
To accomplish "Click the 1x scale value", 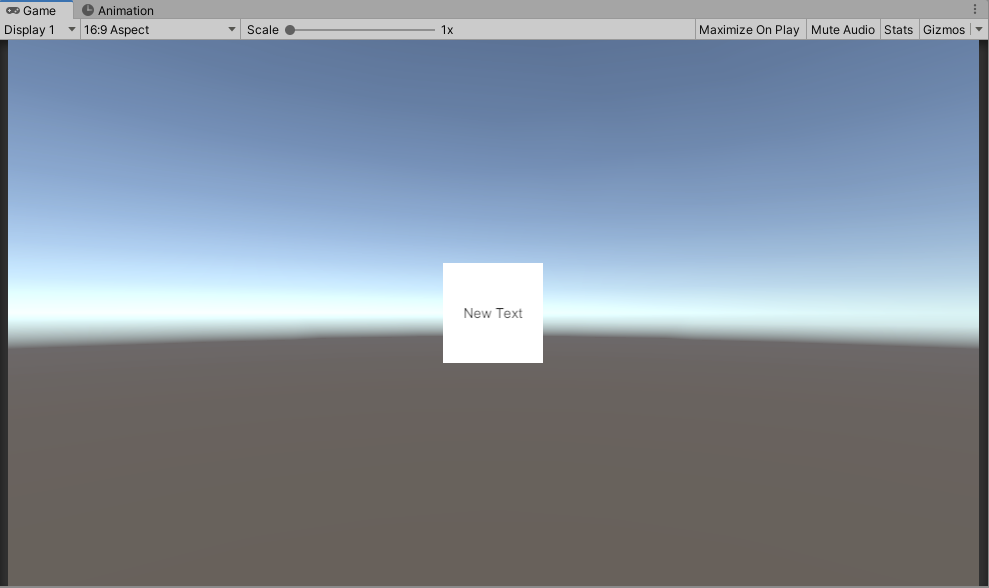I will tap(447, 30).
